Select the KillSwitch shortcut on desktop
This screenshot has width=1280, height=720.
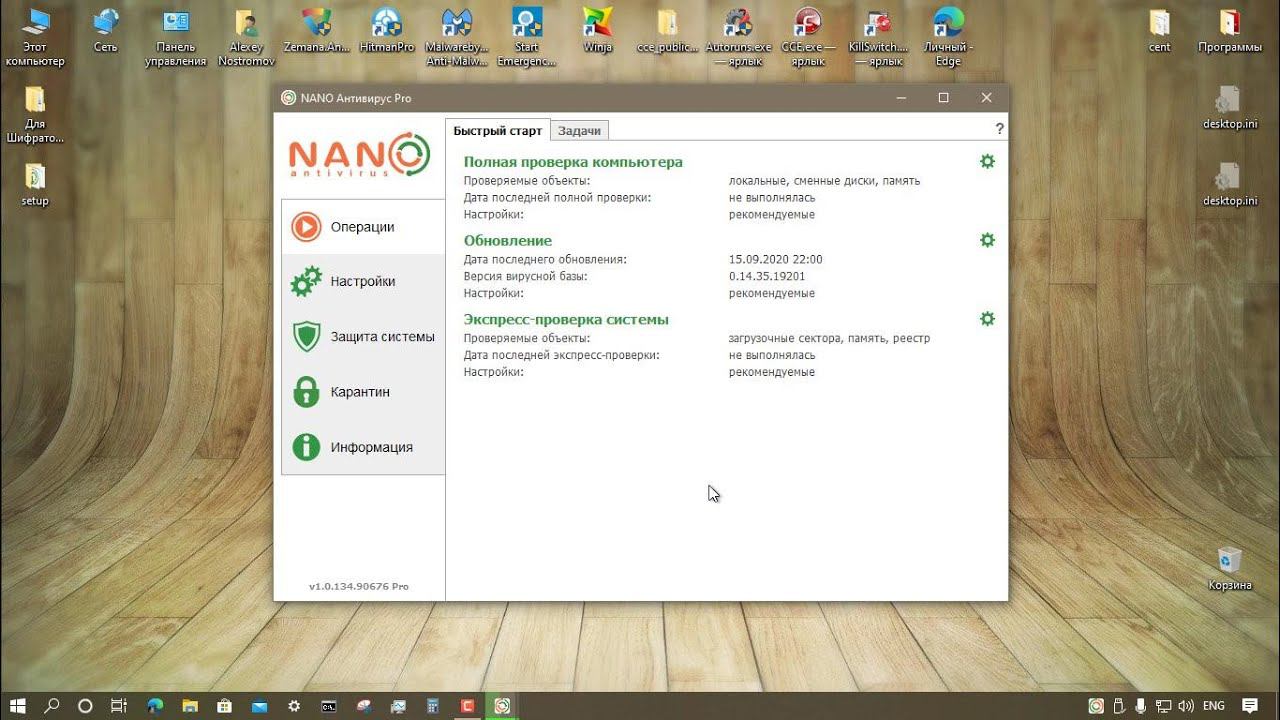click(x=878, y=38)
